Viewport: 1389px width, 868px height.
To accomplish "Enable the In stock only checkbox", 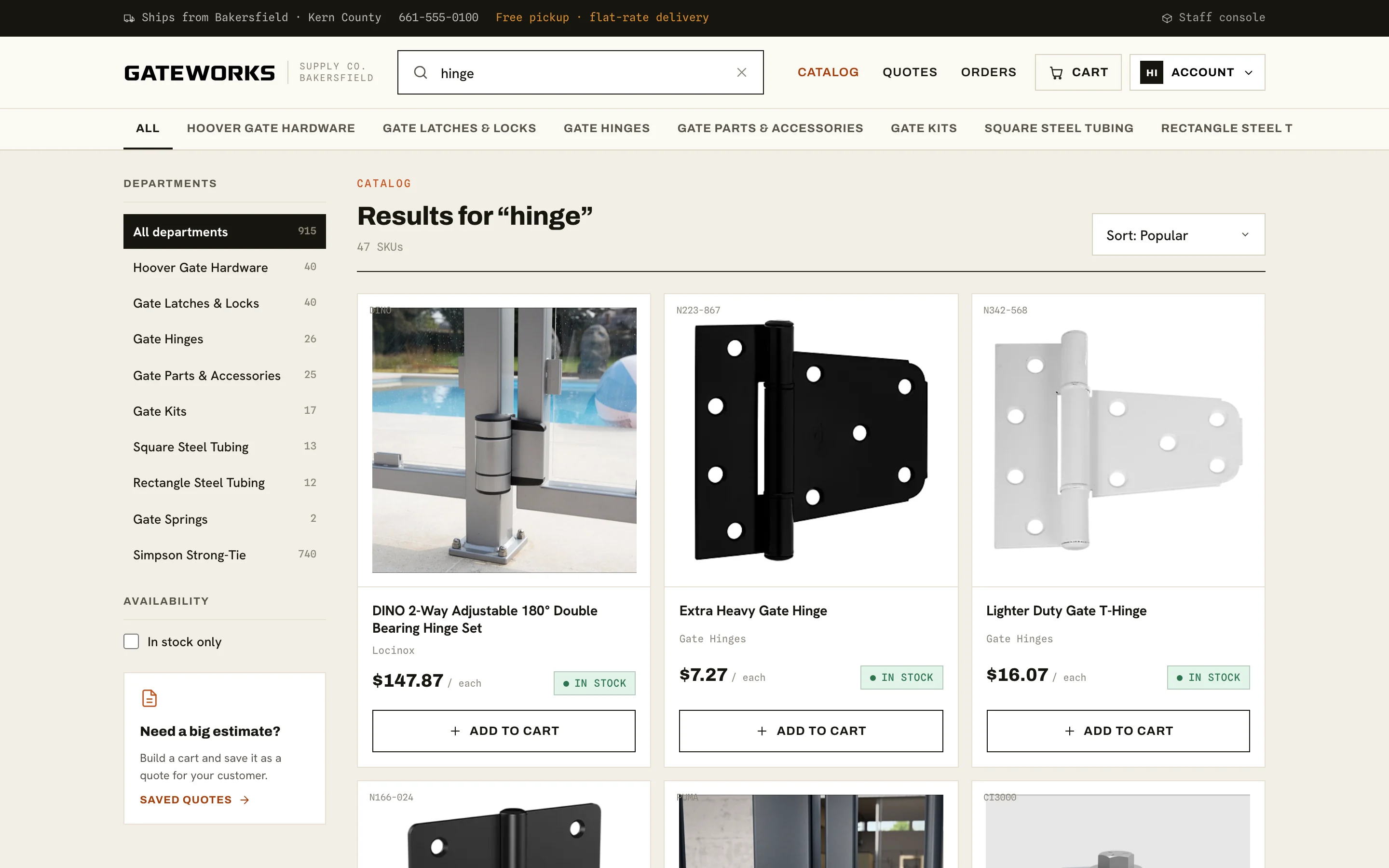I will click(132, 641).
